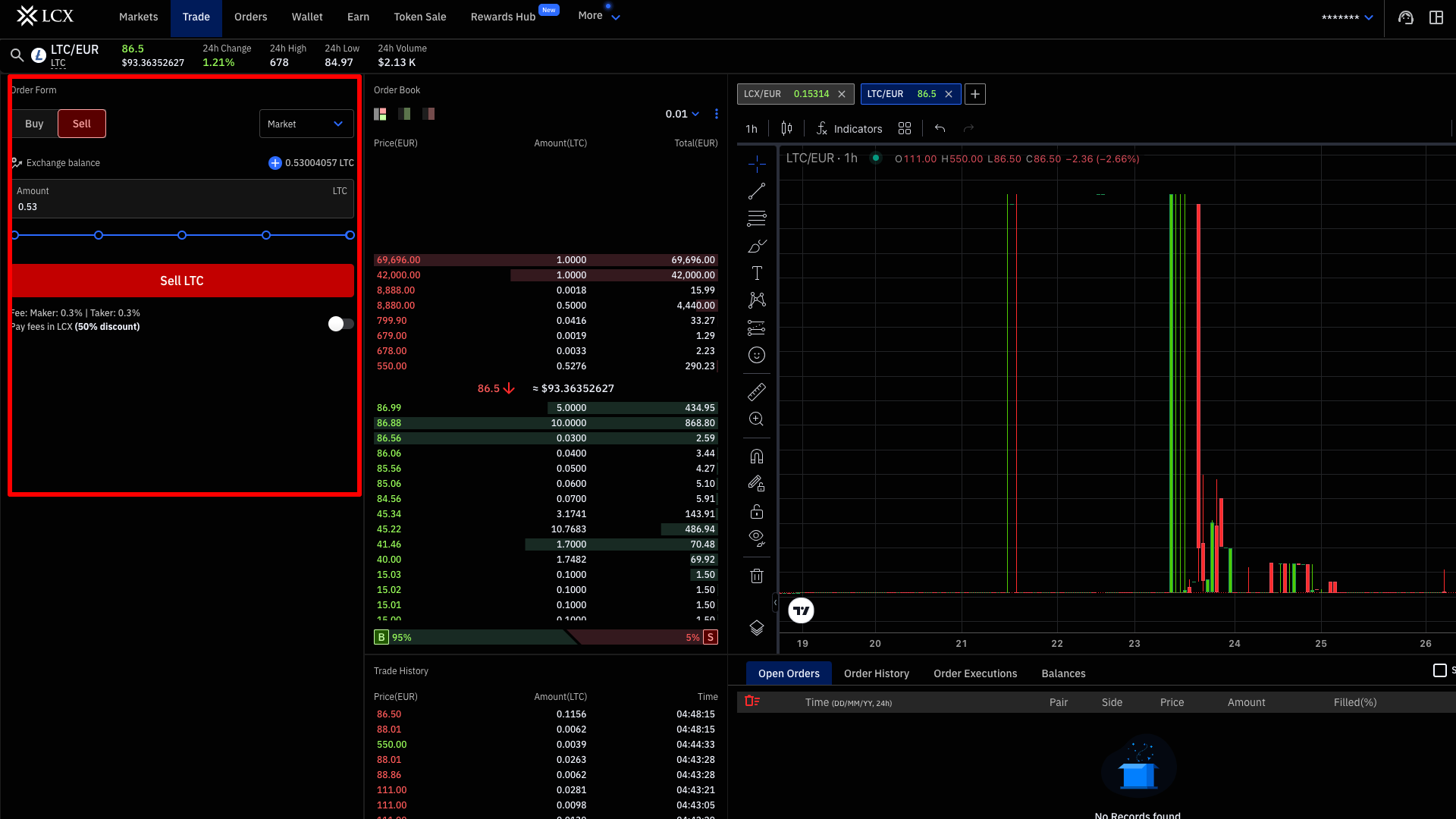Submit the Sell LTC order
The image size is (1456, 819).
(x=182, y=281)
